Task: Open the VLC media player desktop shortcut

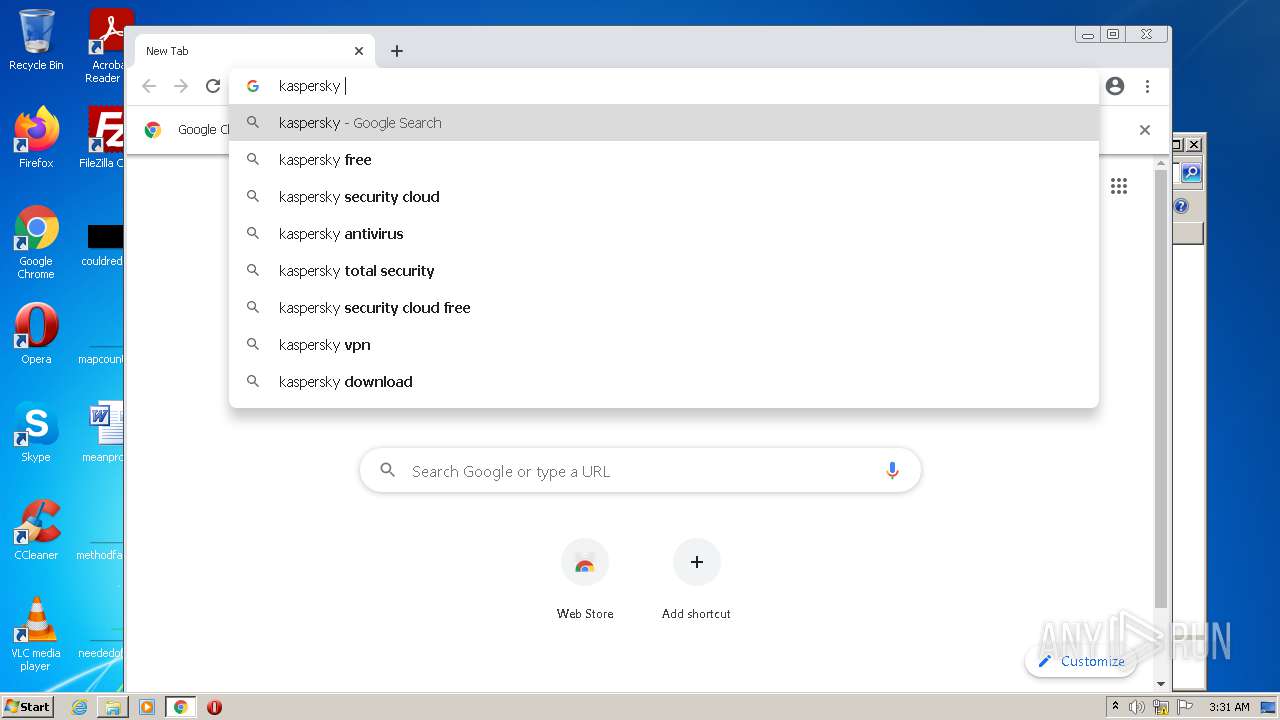Action: coord(36,634)
